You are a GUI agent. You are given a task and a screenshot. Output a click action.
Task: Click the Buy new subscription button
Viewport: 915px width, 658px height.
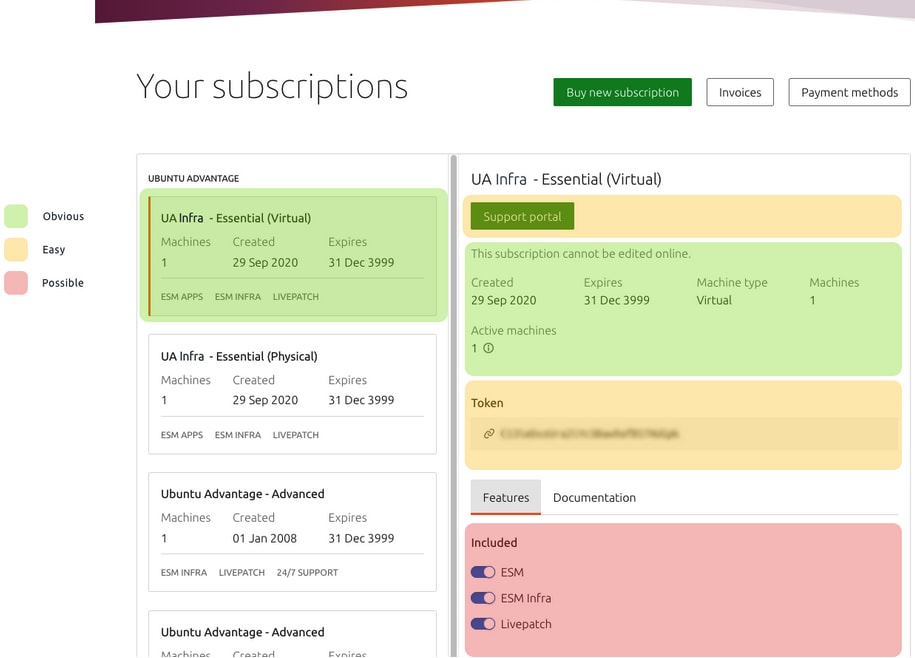622,92
